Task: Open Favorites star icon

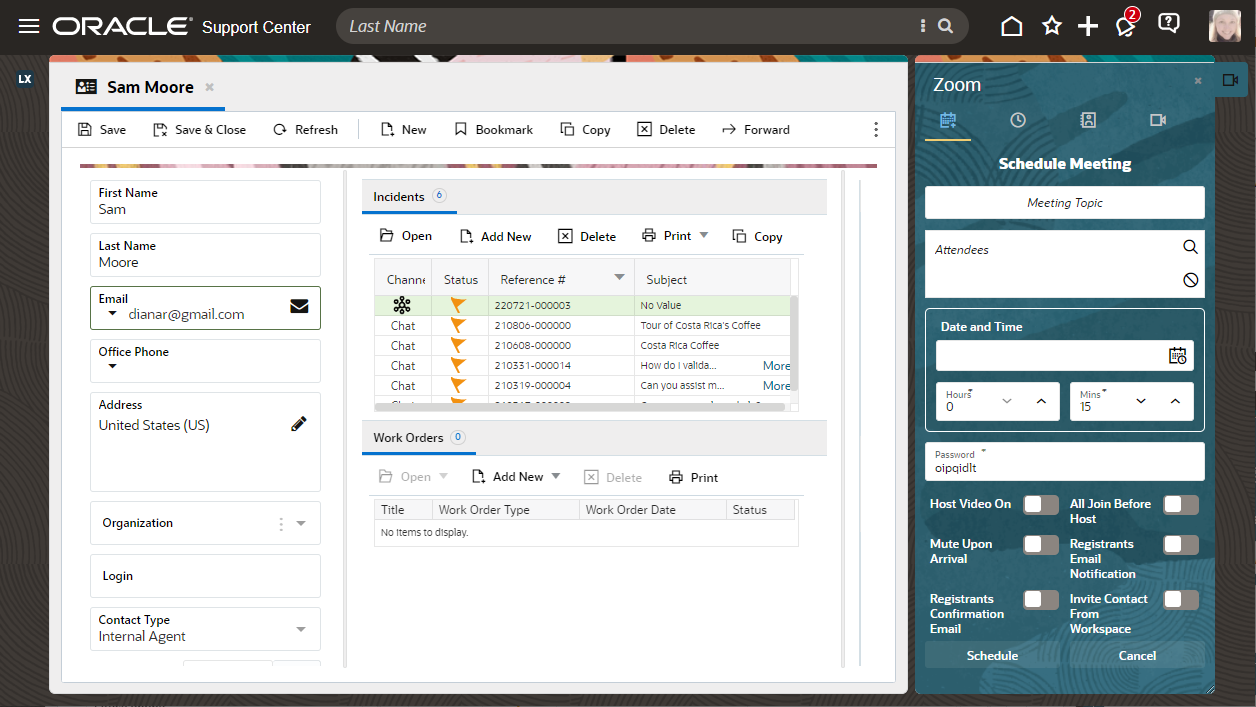Action: (1051, 26)
